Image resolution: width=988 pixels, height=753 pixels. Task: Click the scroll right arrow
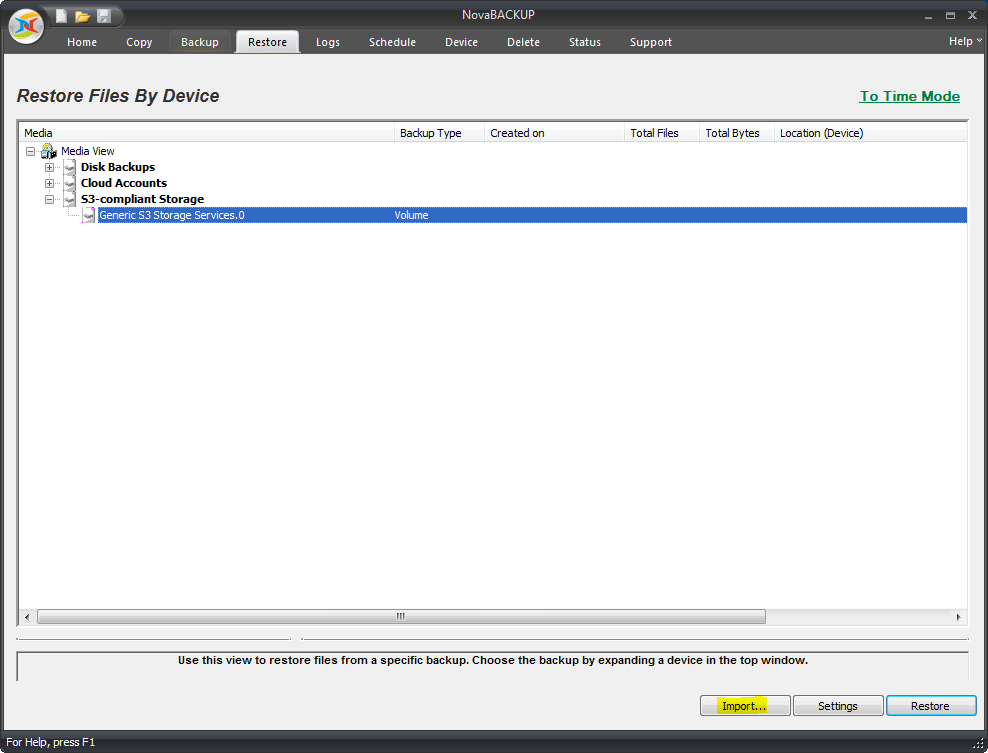[958, 617]
